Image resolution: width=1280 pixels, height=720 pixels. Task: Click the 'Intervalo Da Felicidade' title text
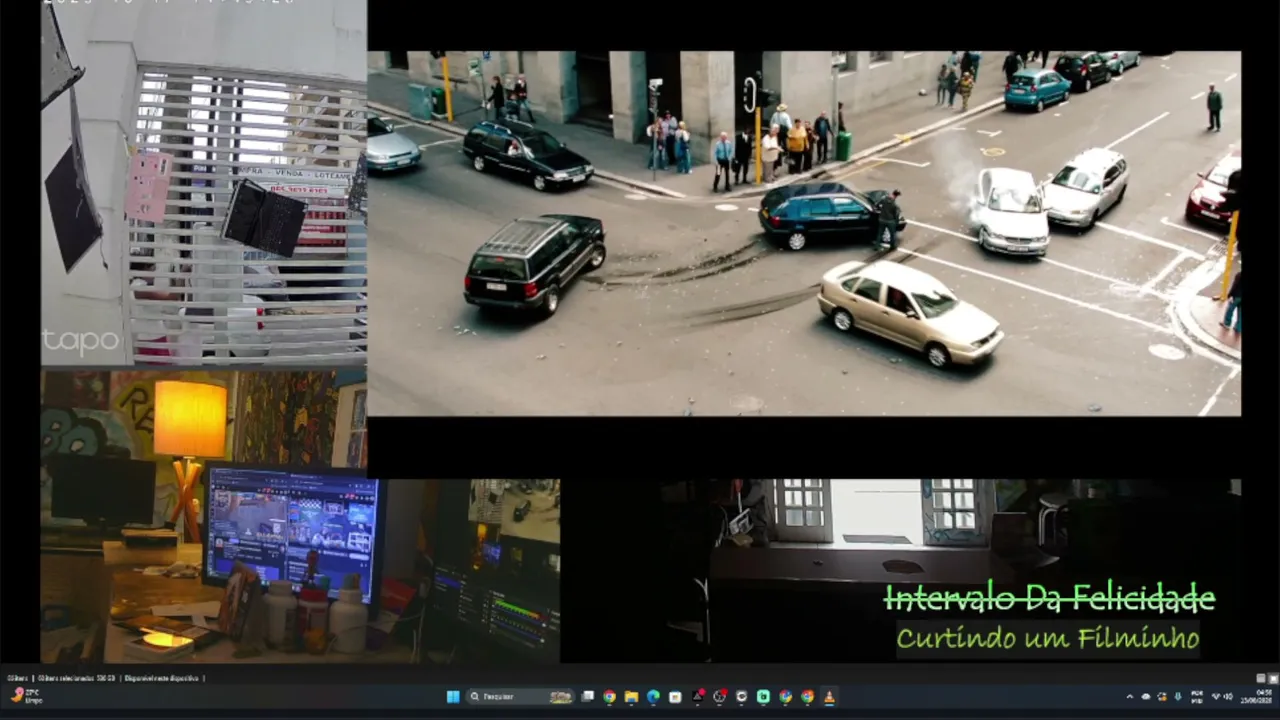(x=1049, y=598)
